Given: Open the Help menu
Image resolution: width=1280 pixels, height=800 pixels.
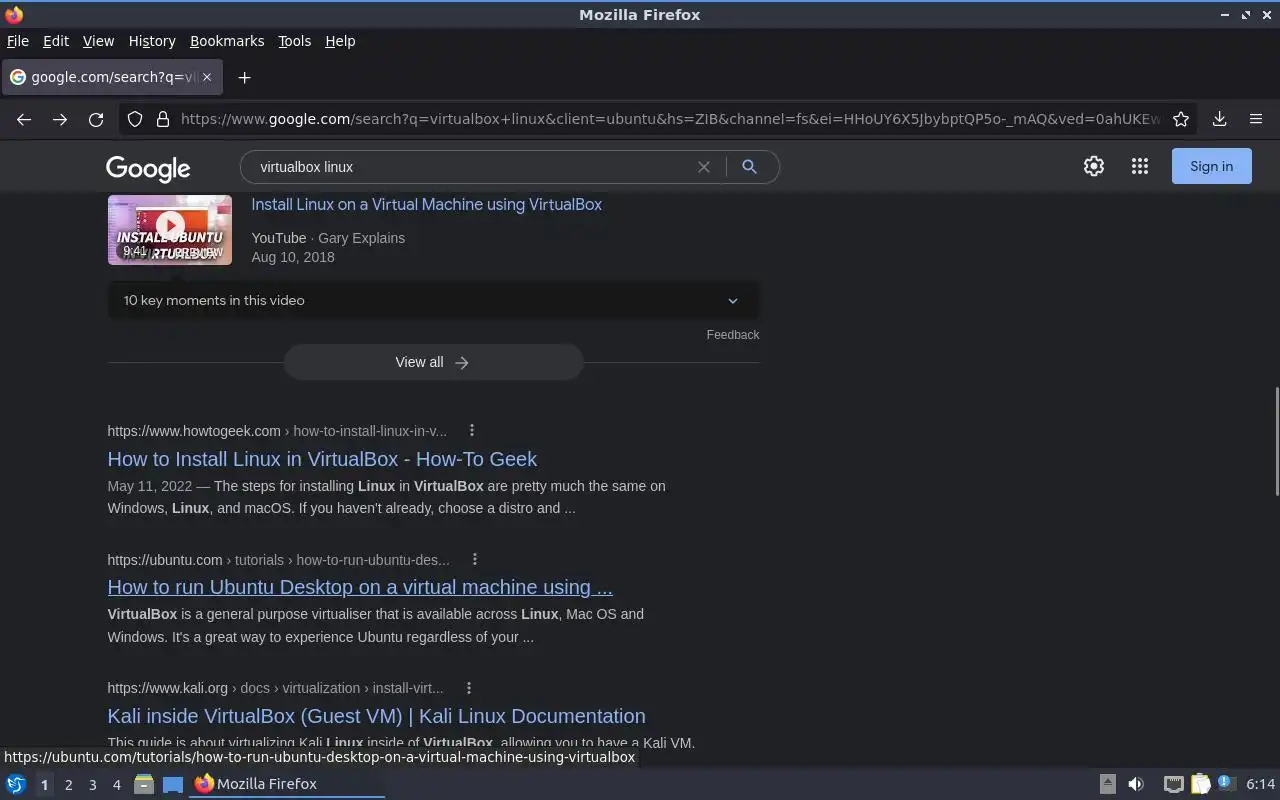Looking at the screenshot, I should [340, 41].
